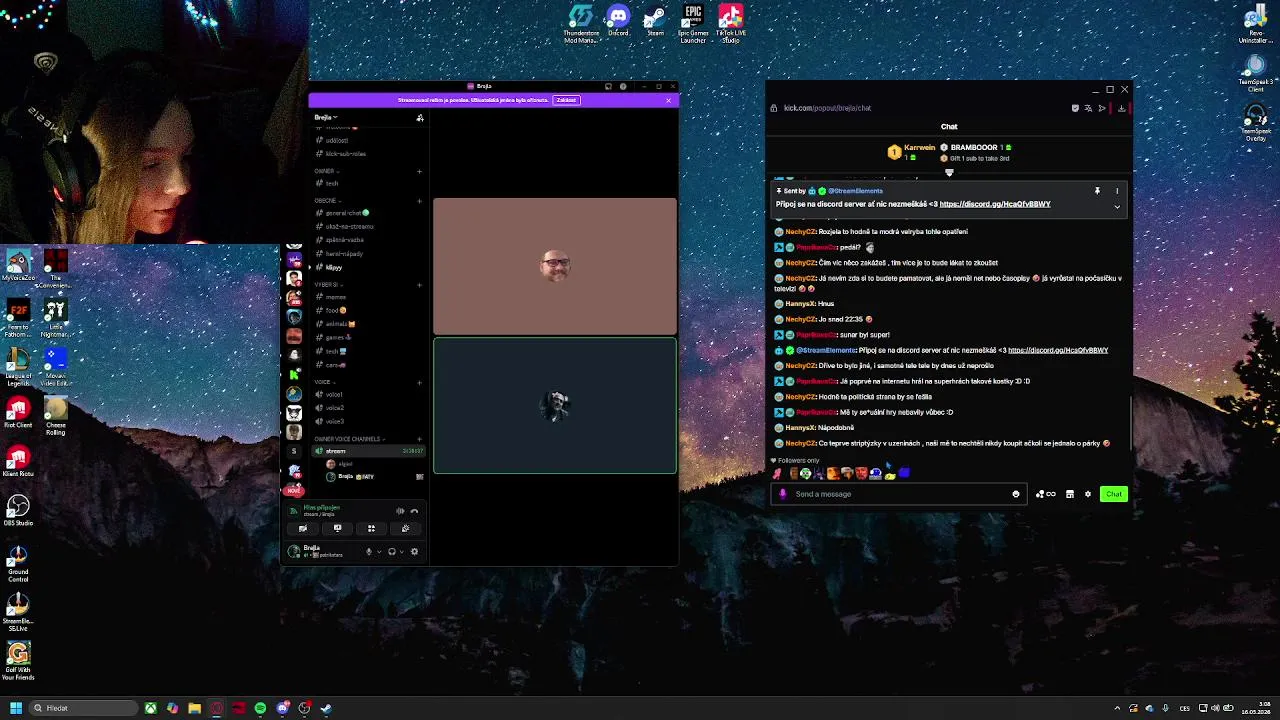Toggle Discord camera button
Image resolution: width=1280 pixels, height=720 pixels.
point(303,529)
